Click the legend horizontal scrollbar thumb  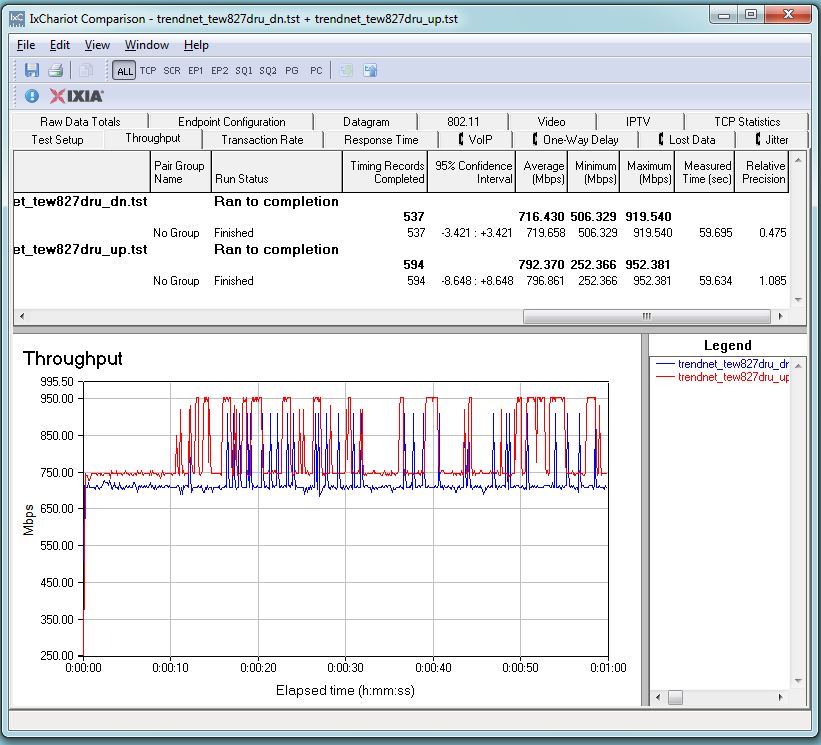[675, 697]
